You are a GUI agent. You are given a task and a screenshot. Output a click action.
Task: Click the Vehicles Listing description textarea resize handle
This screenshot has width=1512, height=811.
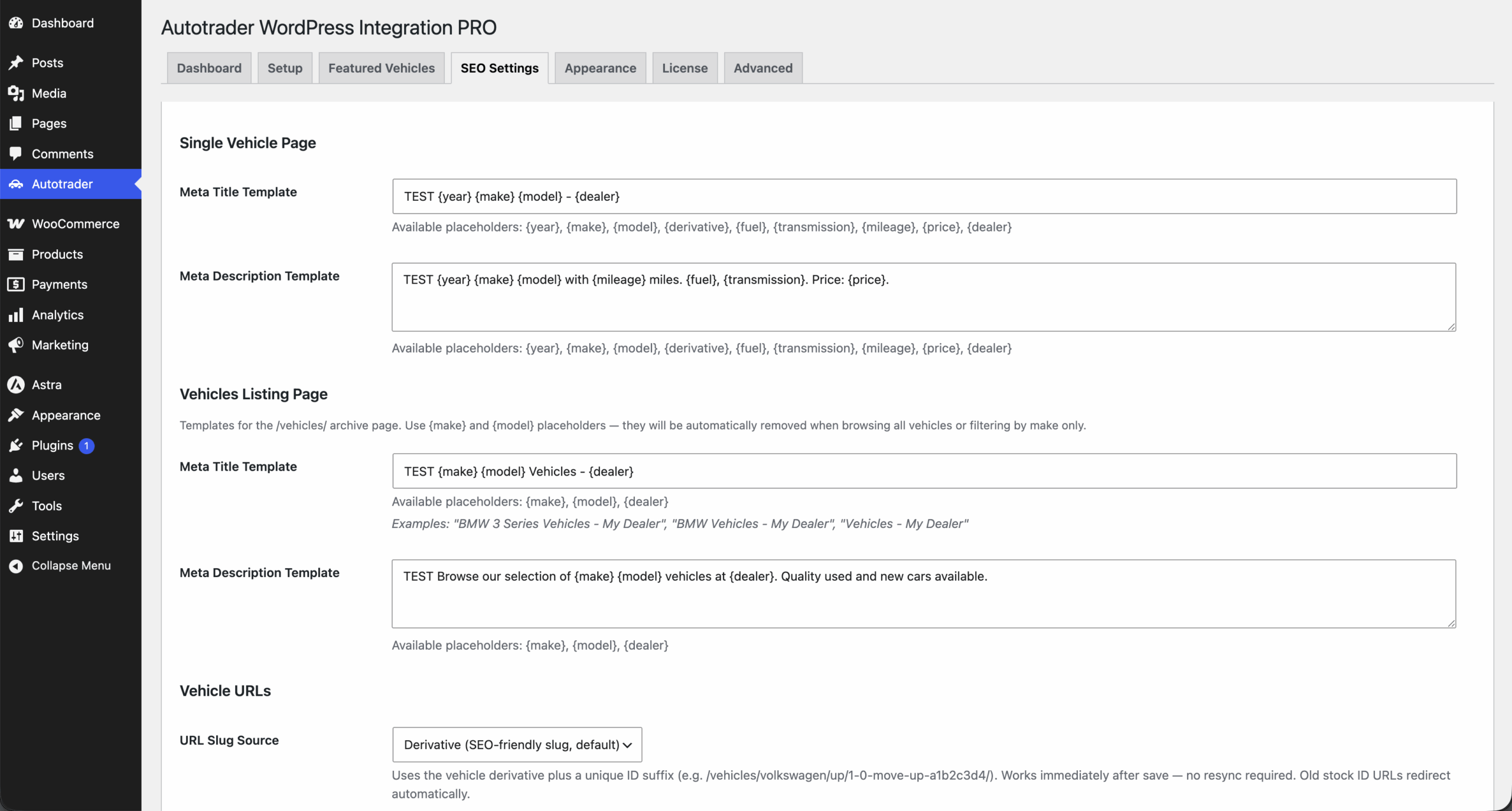[1451, 623]
